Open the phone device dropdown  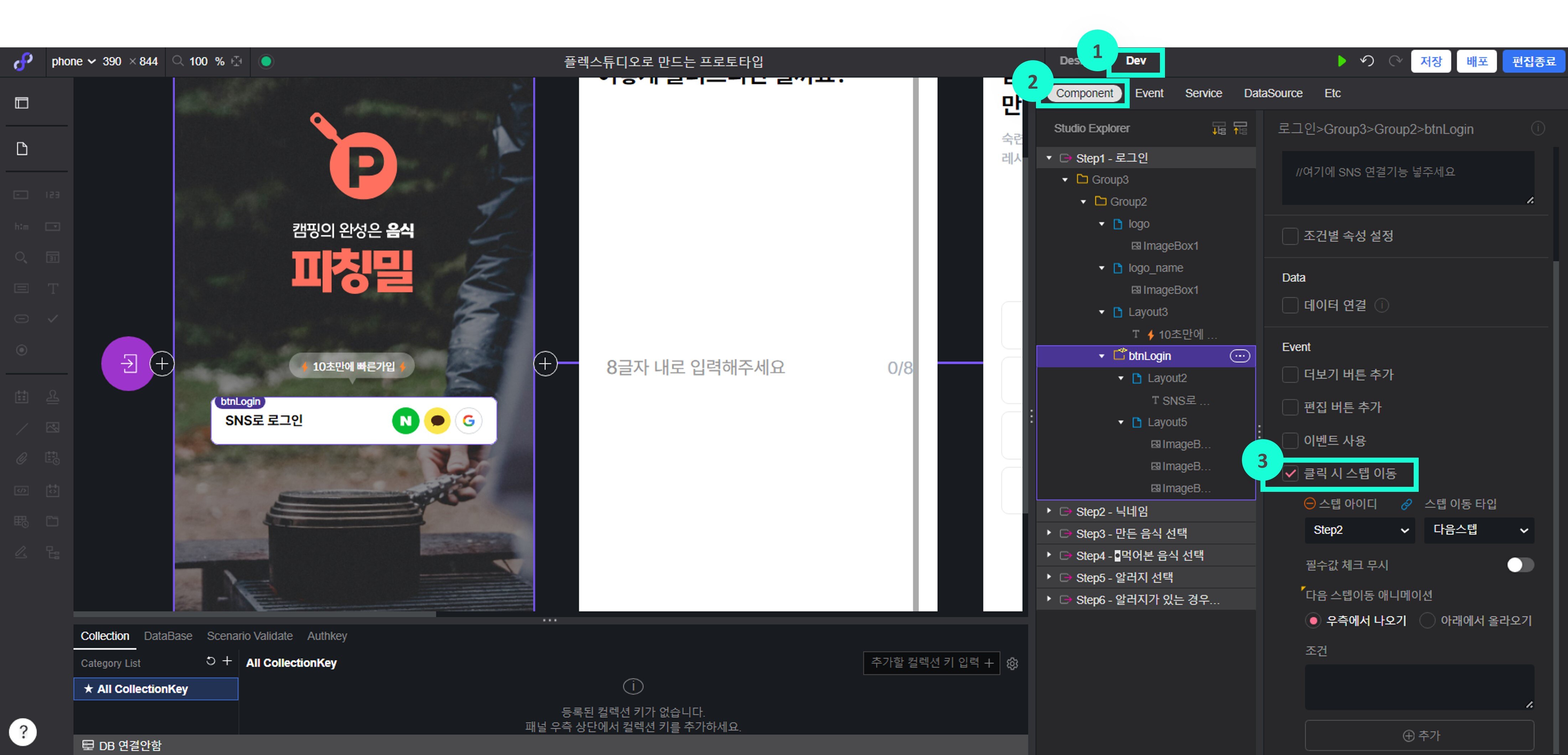(74, 62)
